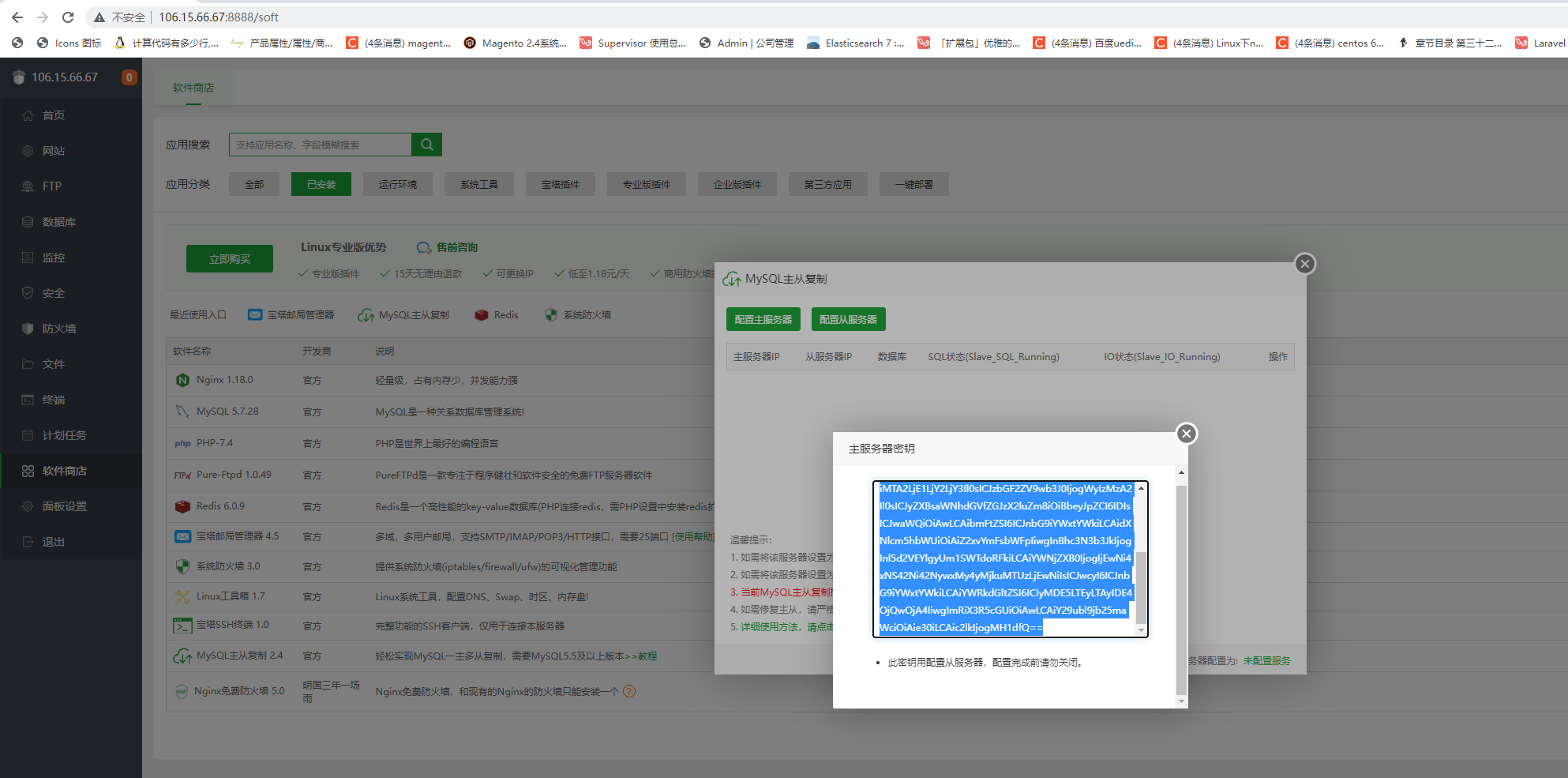Click the key textarea scrollbar thumb
Image resolution: width=1568 pixels, height=778 pixels.
[1141, 589]
